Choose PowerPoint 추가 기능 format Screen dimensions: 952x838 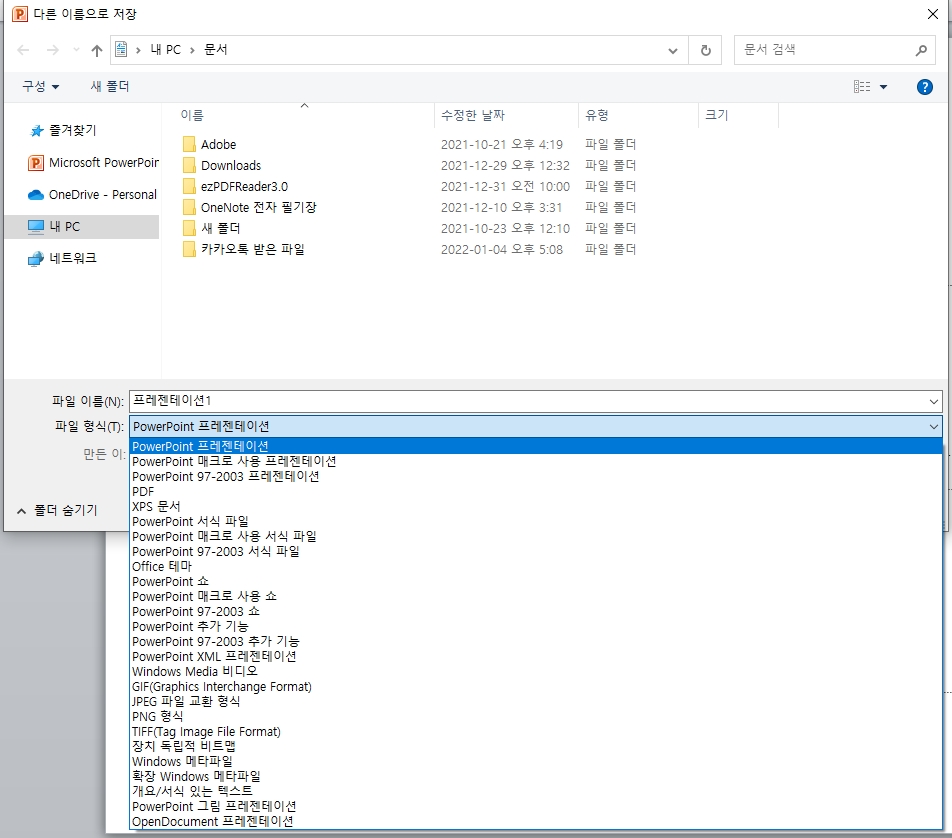pos(536,626)
